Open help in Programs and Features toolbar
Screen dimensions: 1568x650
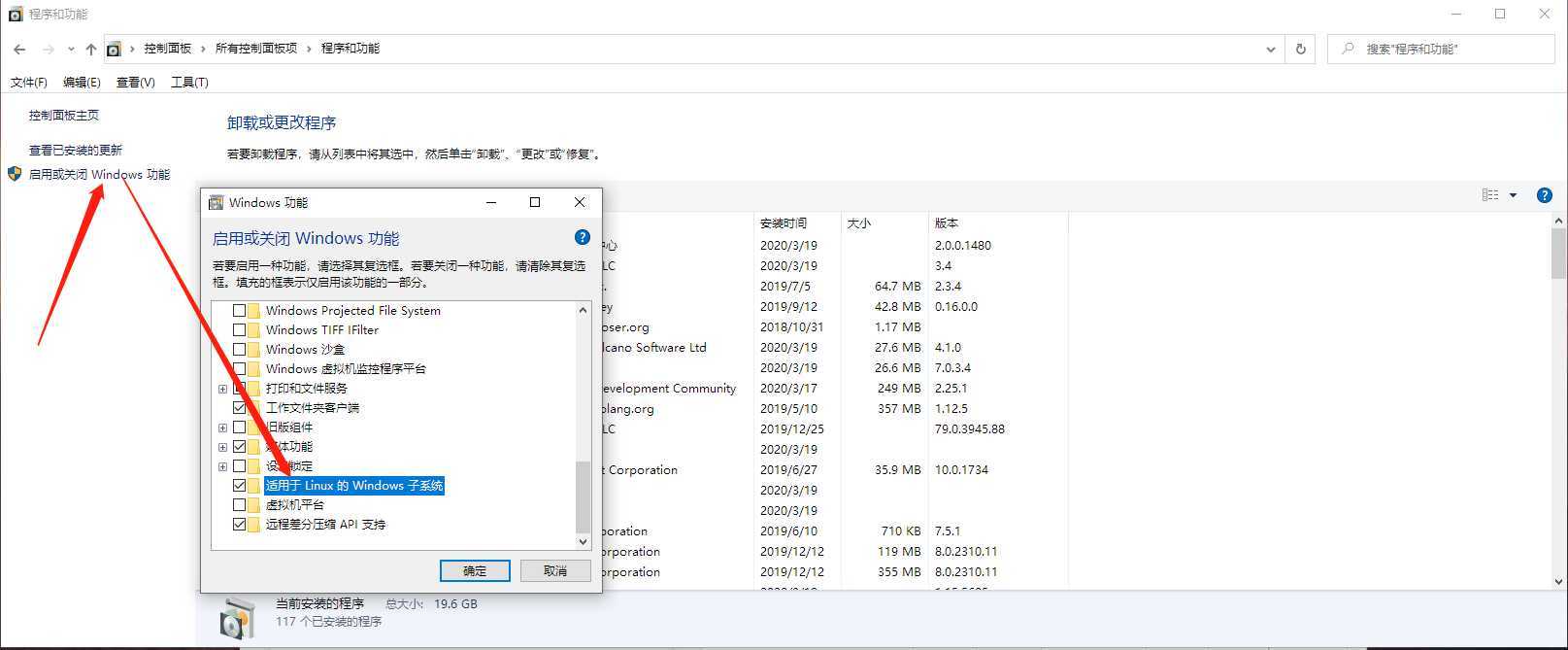click(x=1545, y=195)
